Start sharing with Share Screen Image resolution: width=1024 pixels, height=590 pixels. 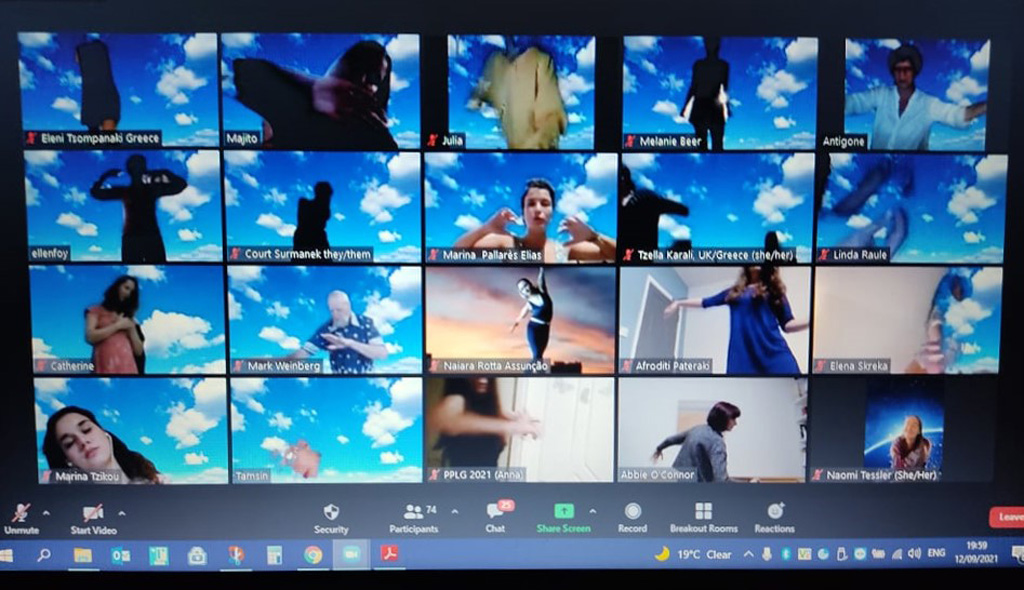[x=563, y=518]
